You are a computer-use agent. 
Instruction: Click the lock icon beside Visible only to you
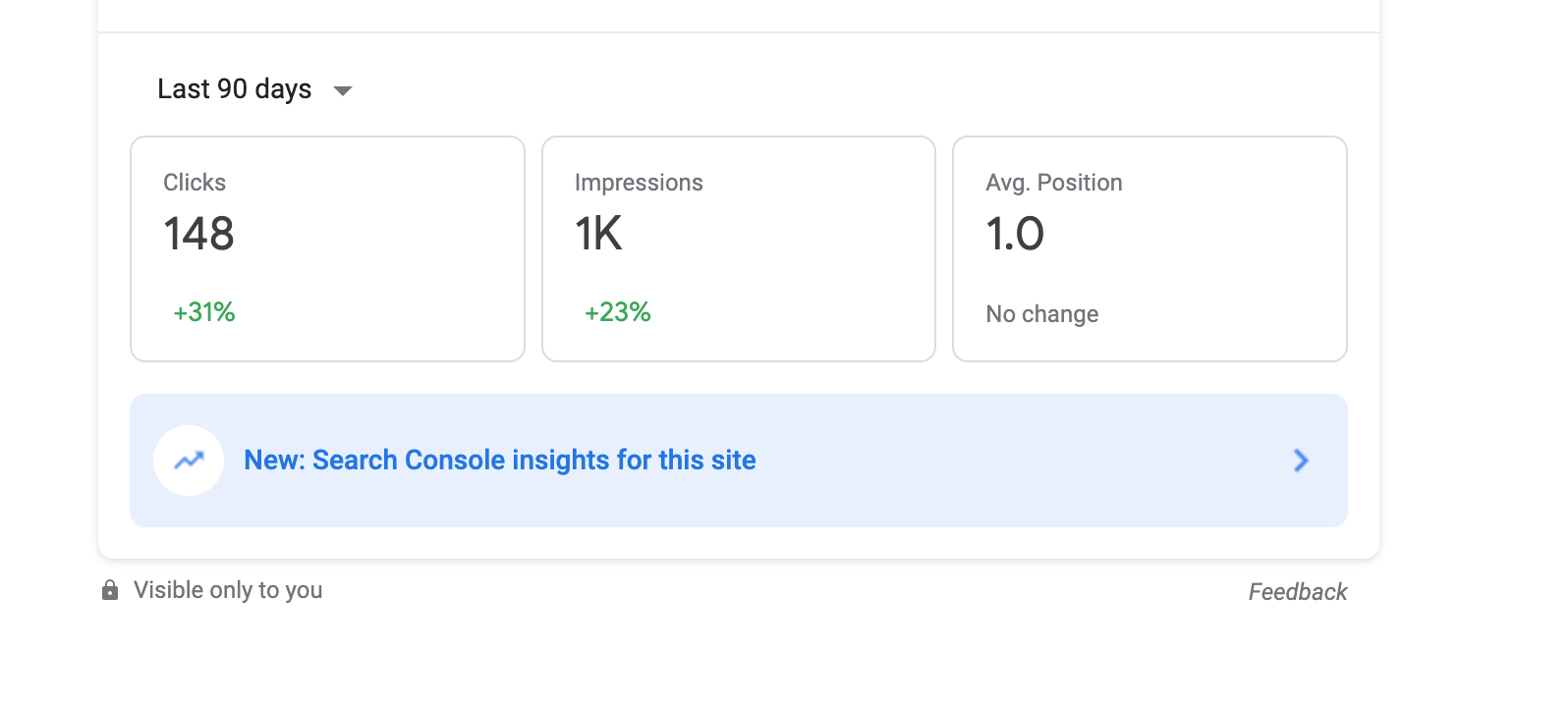click(110, 590)
